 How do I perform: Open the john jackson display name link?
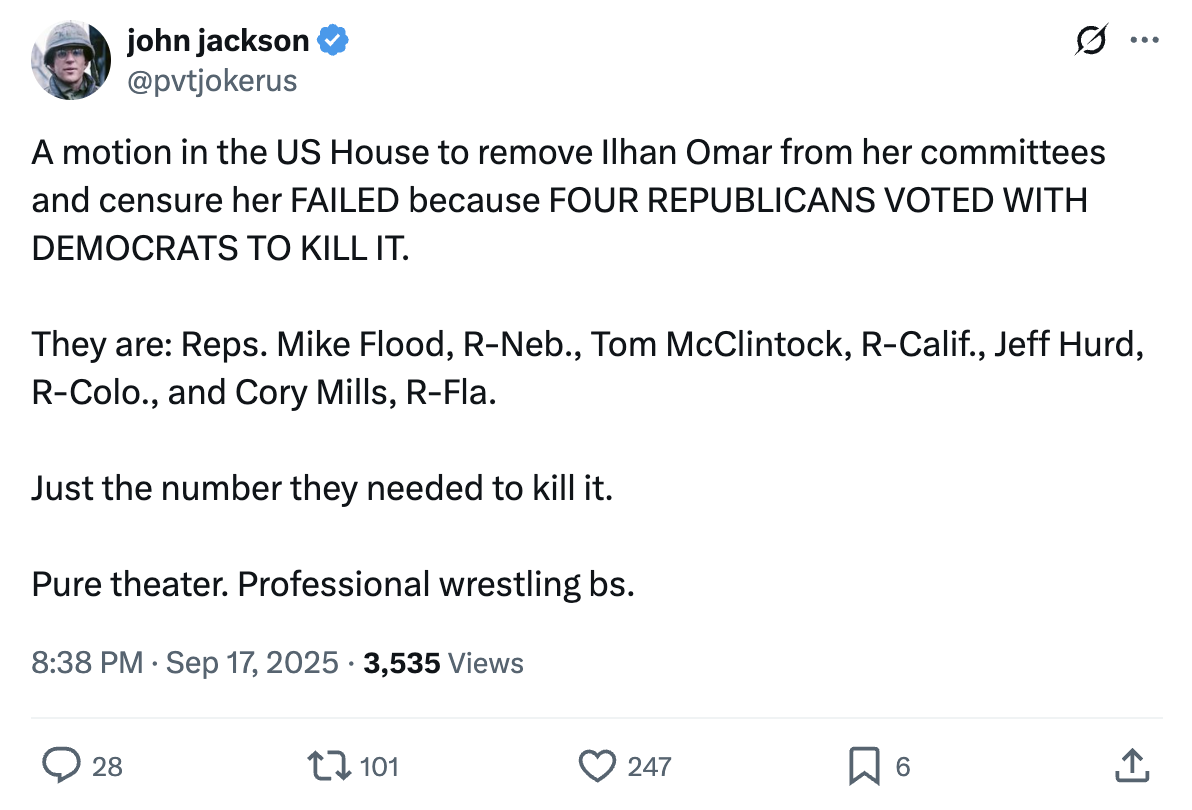[x=218, y=41]
